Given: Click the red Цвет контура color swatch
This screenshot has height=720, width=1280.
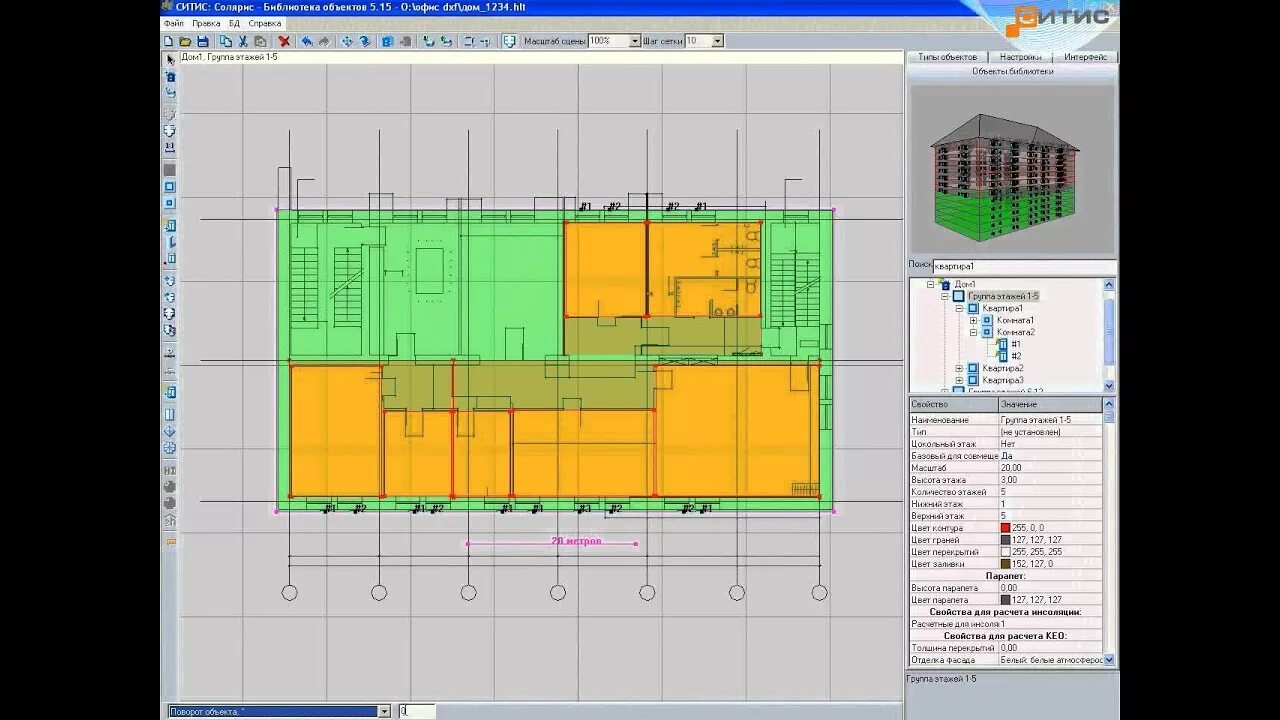Looking at the screenshot, I should pyautogui.click(x=1005, y=528).
